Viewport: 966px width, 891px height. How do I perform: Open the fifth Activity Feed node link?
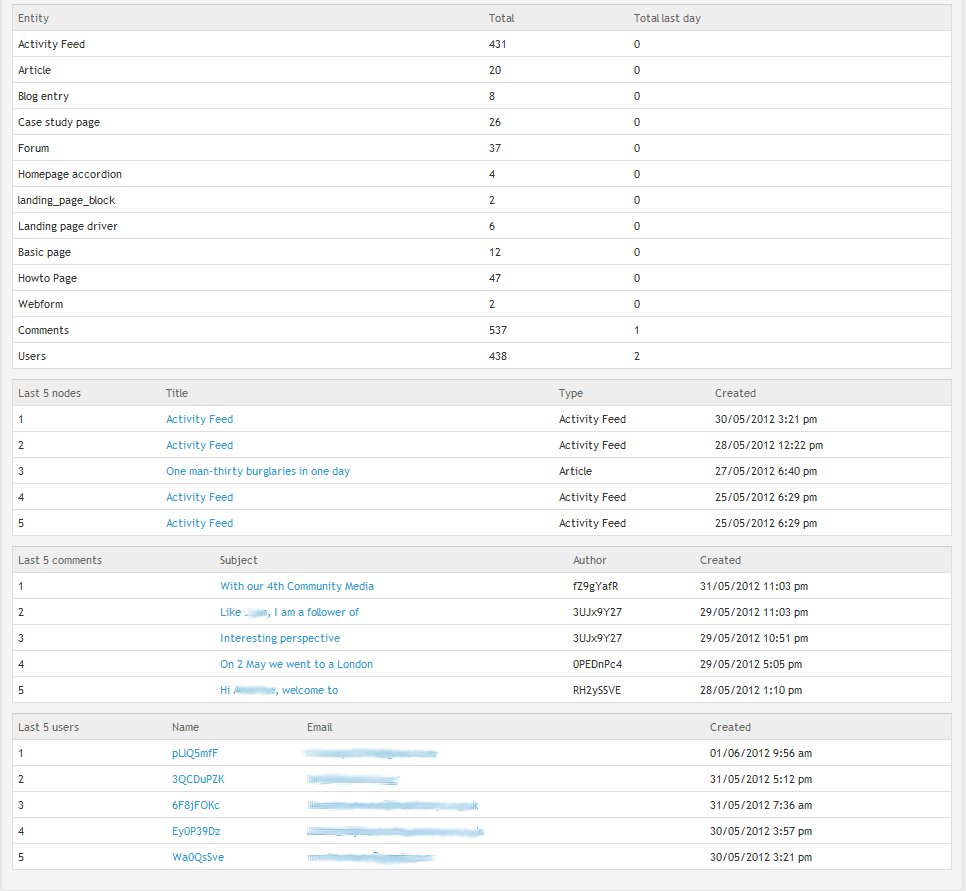point(200,524)
